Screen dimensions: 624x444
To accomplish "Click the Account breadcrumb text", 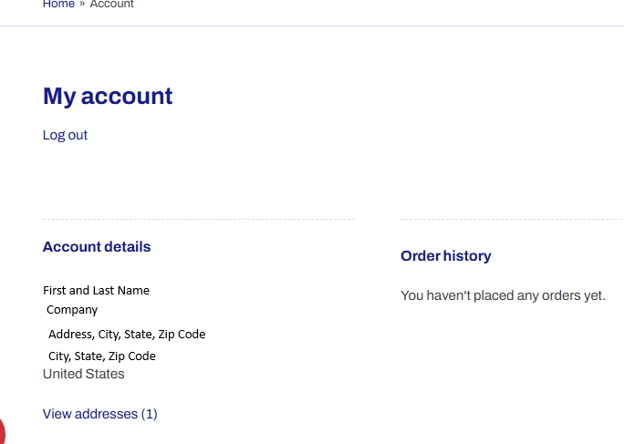I will click(x=112, y=5).
